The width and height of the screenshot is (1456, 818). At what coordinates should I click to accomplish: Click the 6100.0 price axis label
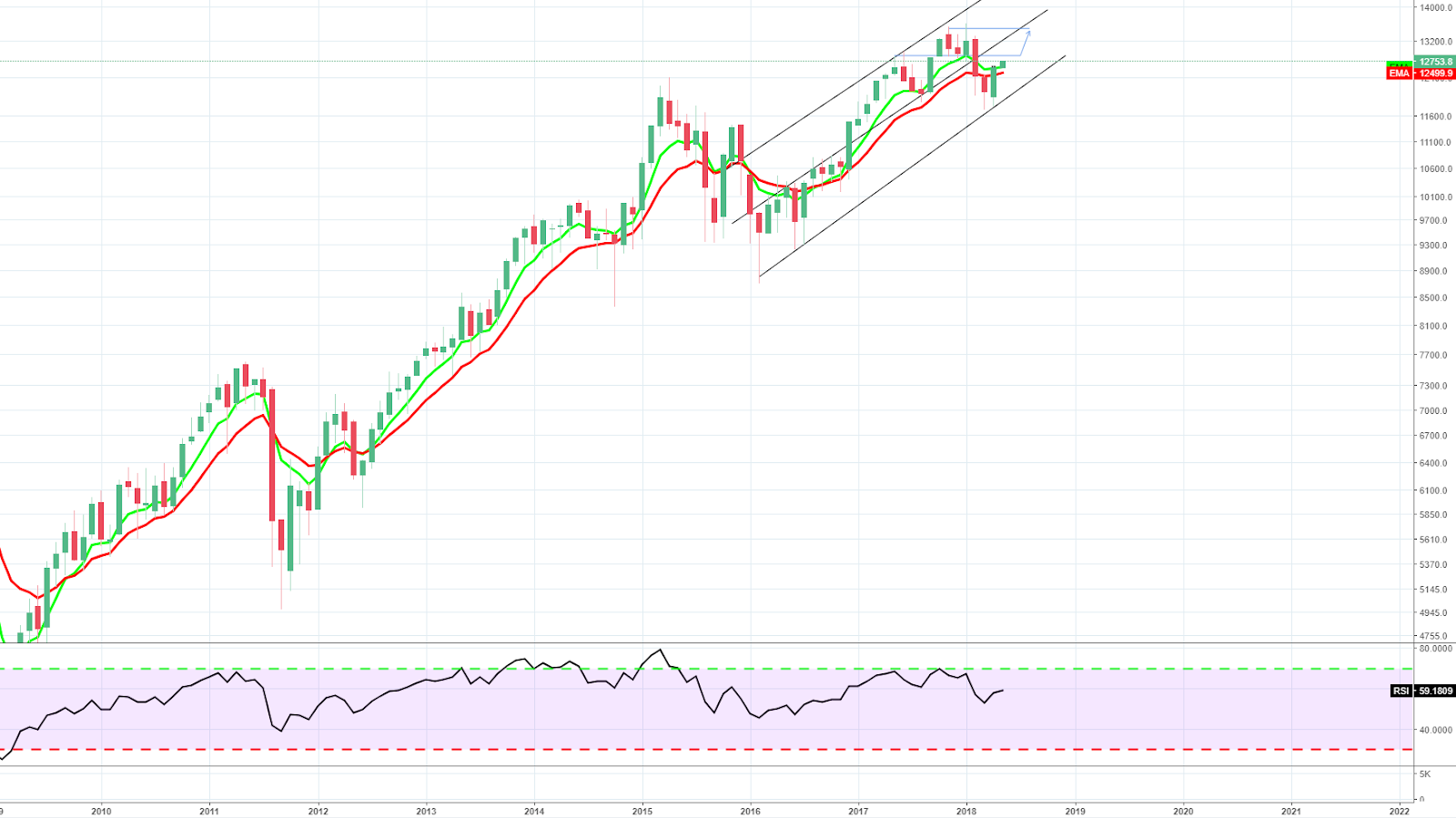[x=1434, y=491]
